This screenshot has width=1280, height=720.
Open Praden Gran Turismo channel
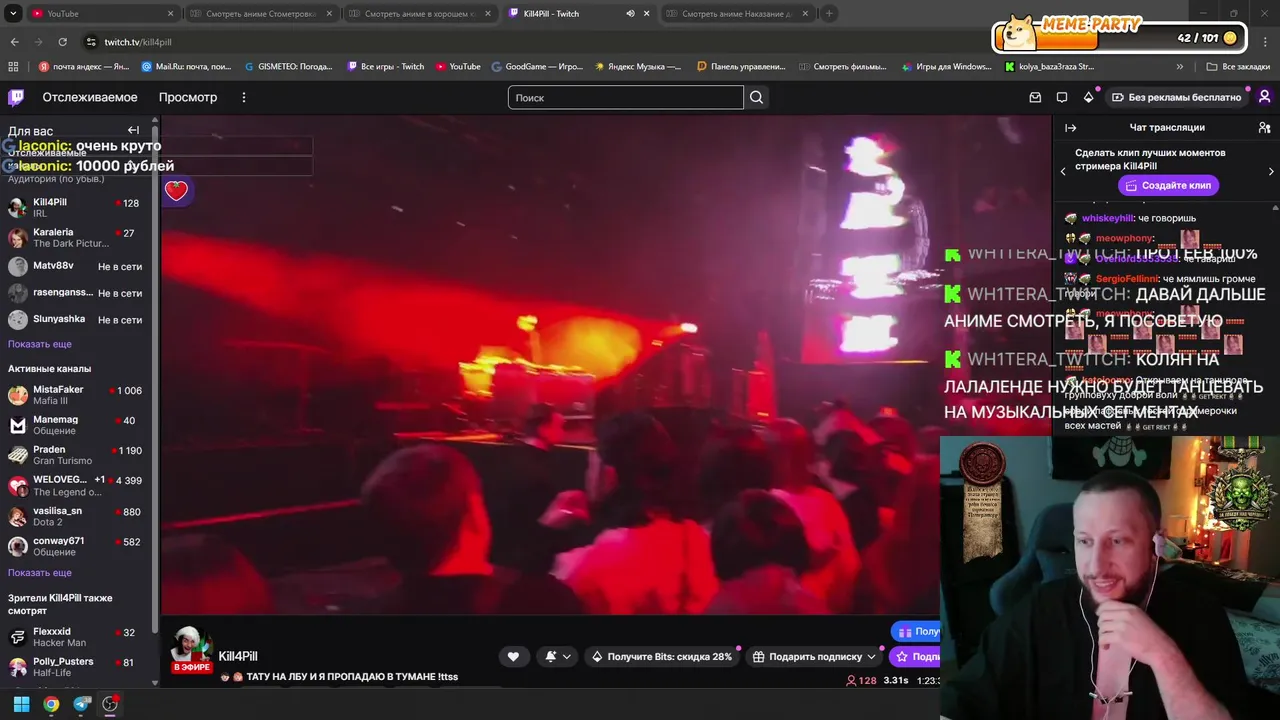[76, 455]
